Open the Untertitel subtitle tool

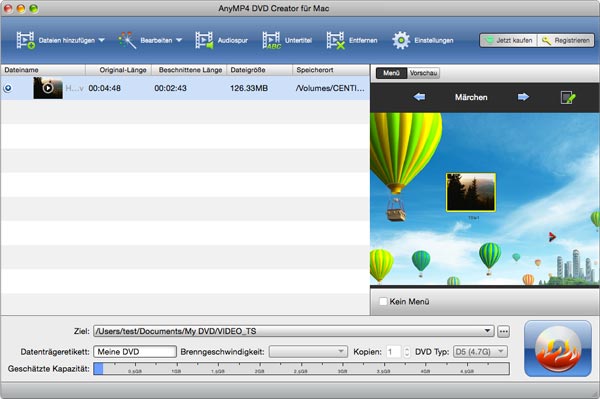[x=287, y=40]
